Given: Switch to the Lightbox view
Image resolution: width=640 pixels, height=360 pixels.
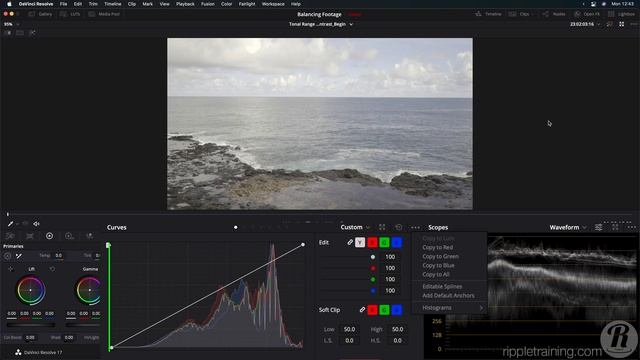Looking at the screenshot, I should coord(622,14).
